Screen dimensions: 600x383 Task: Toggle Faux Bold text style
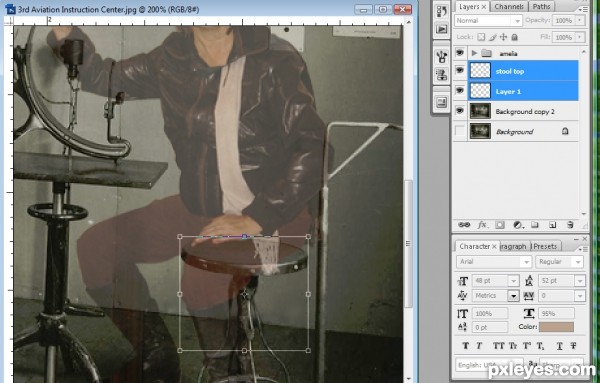coord(465,346)
